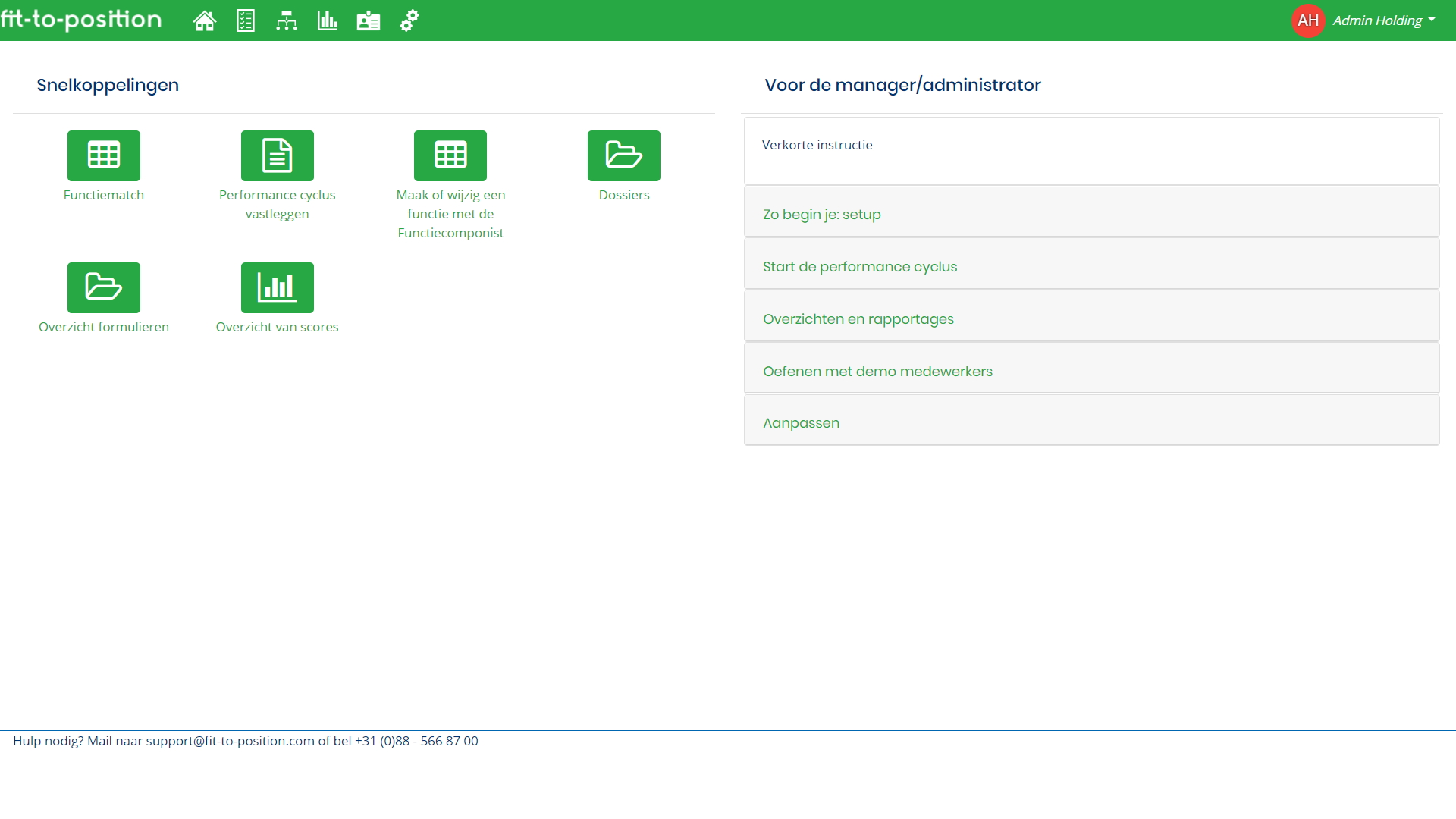Open the home icon in the top bar
This screenshot has height=819, width=1456.
[205, 20]
